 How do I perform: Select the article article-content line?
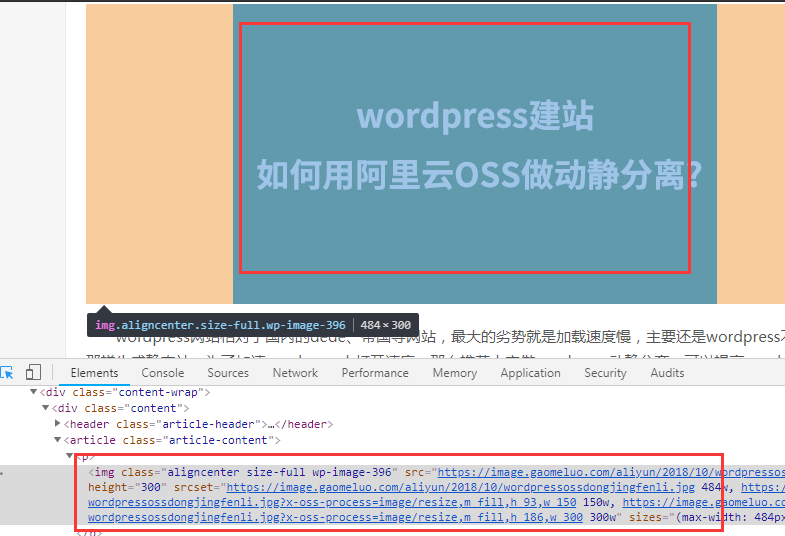click(x=172, y=440)
